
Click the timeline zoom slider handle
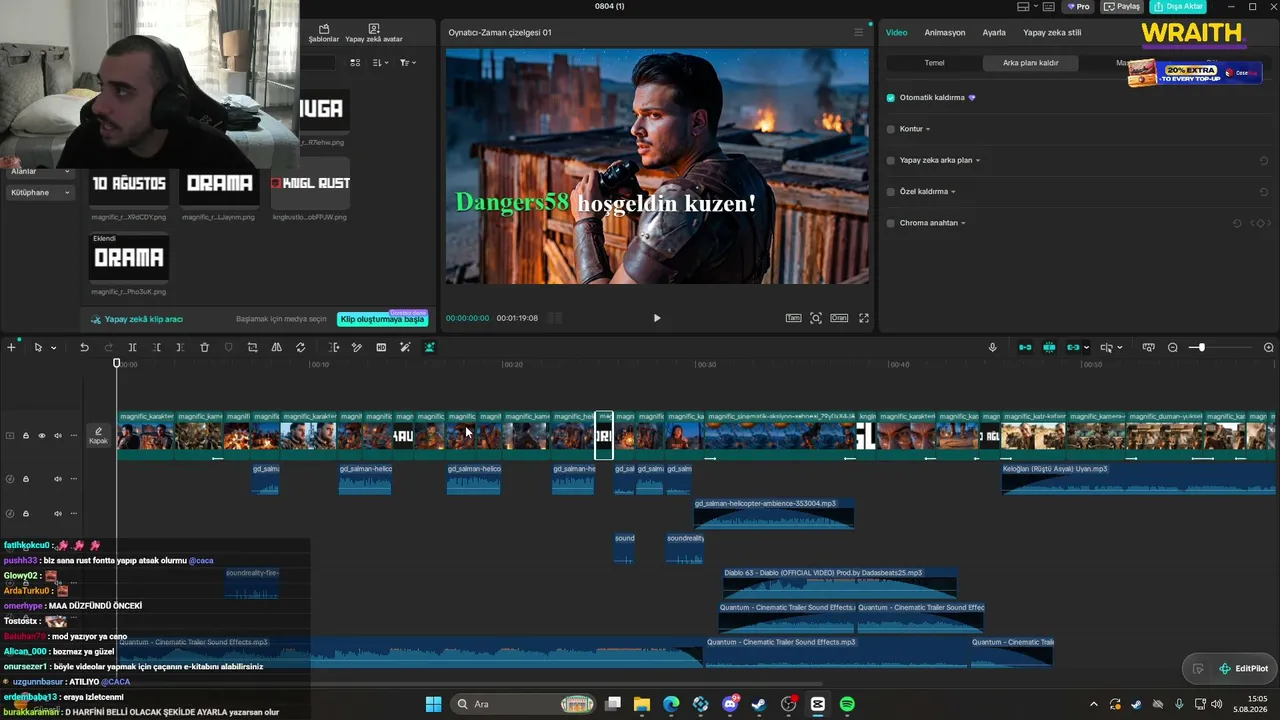point(1201,347)
